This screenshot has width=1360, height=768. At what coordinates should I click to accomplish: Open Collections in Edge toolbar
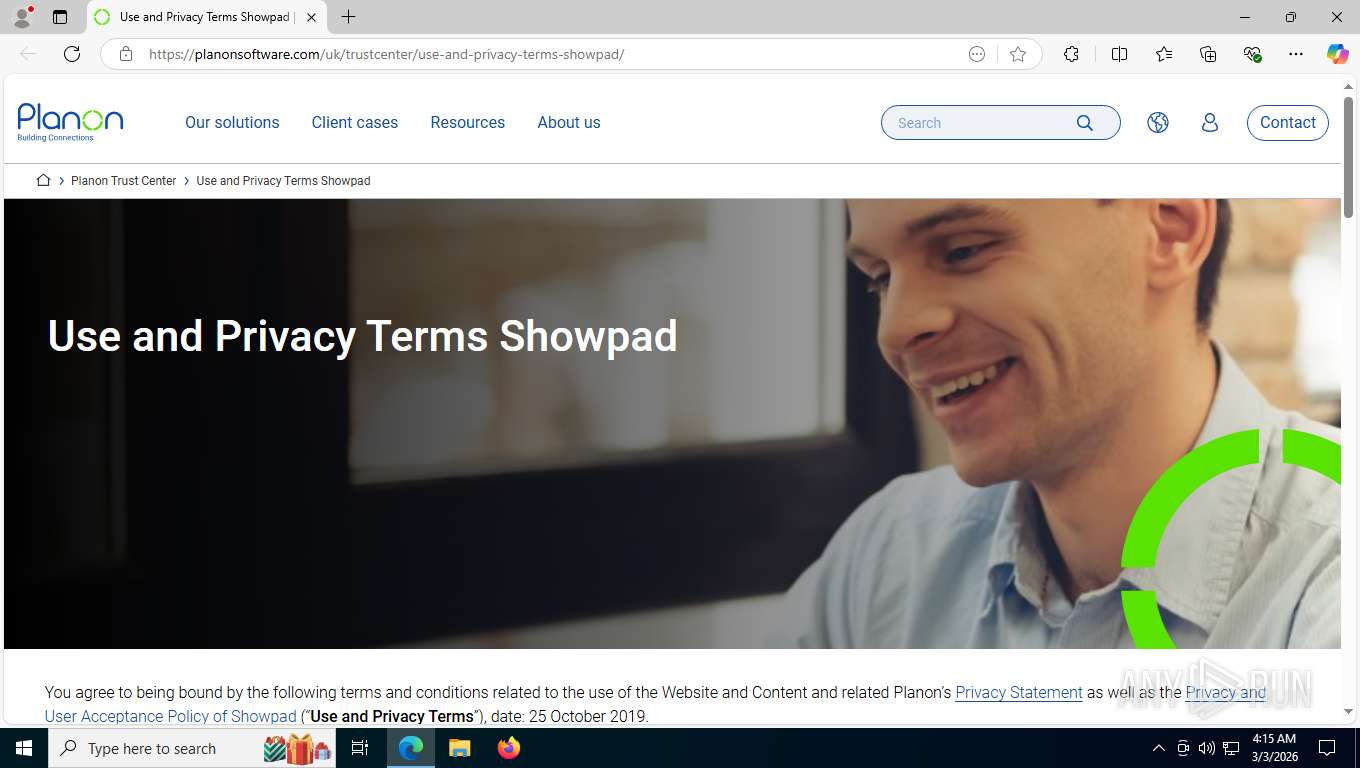coord(1208,54)
